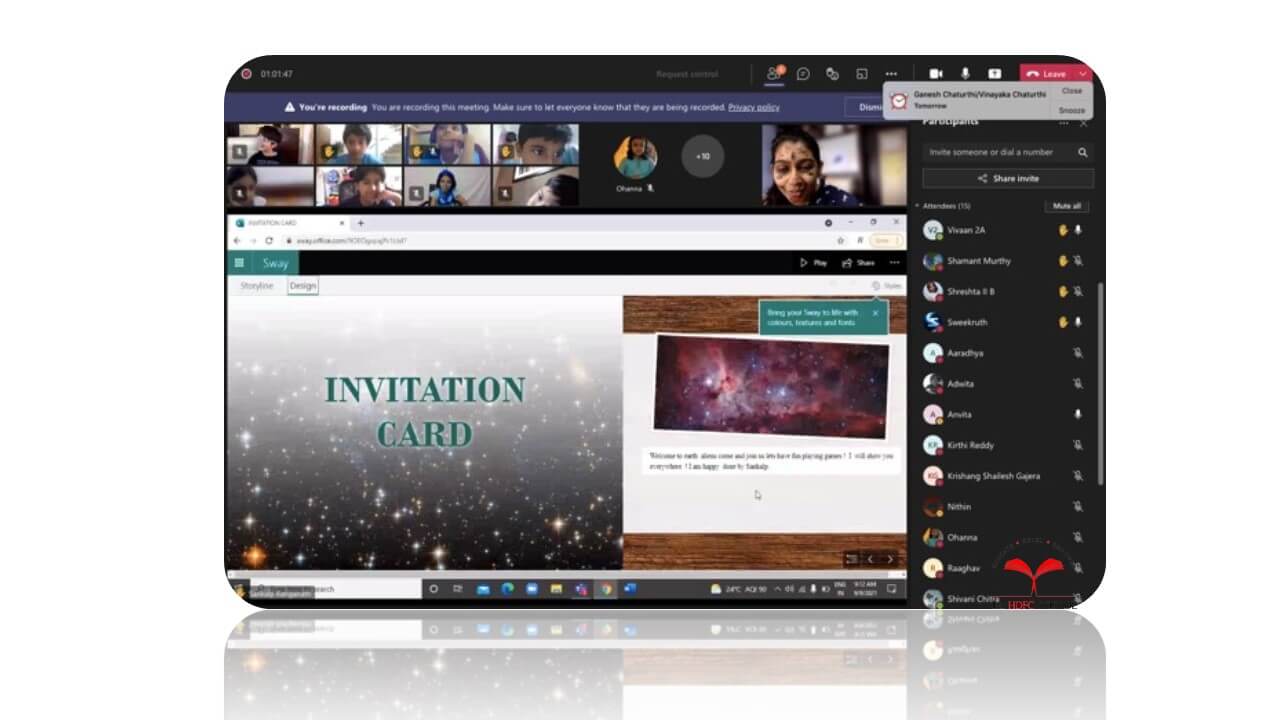
Task: Leave the meeting
Action: (x=1047, y=74)
